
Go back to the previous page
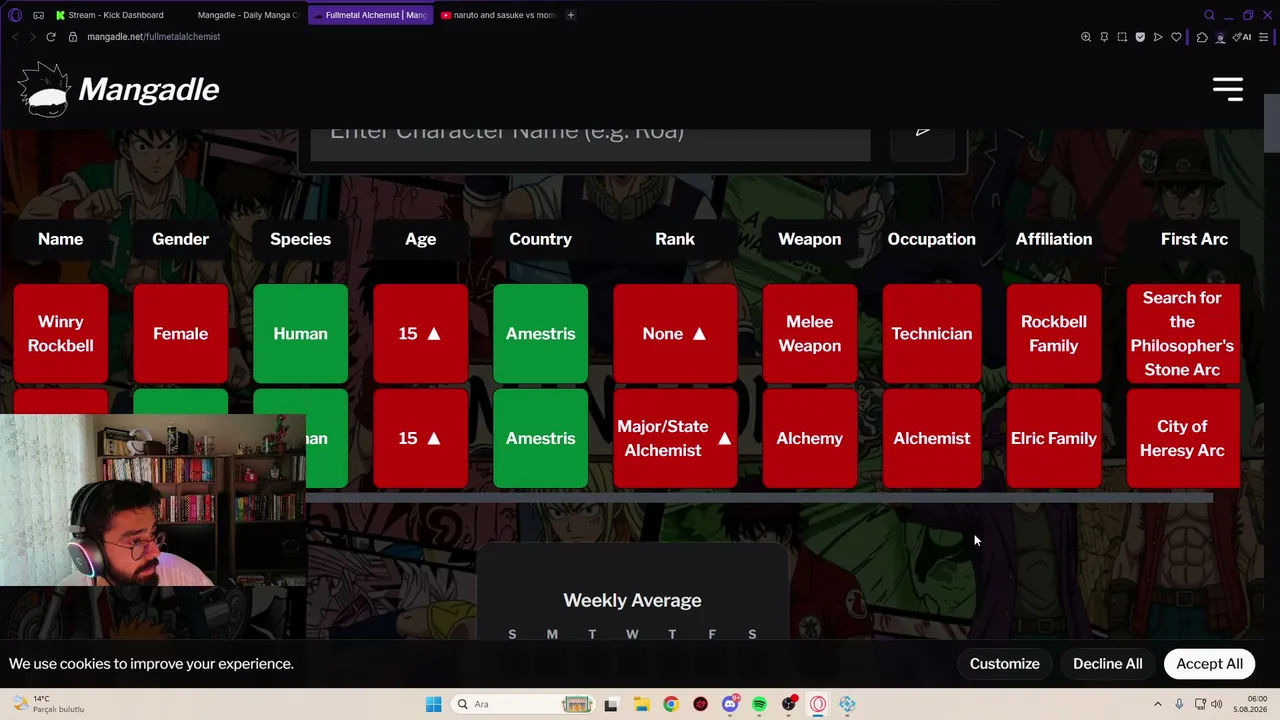14,37
